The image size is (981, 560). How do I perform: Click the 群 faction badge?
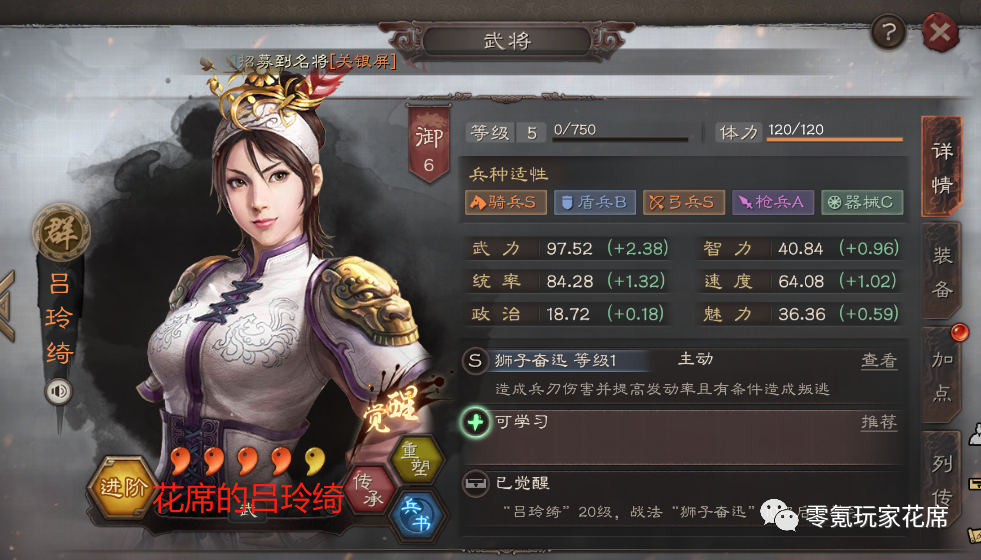pos(61,232)
